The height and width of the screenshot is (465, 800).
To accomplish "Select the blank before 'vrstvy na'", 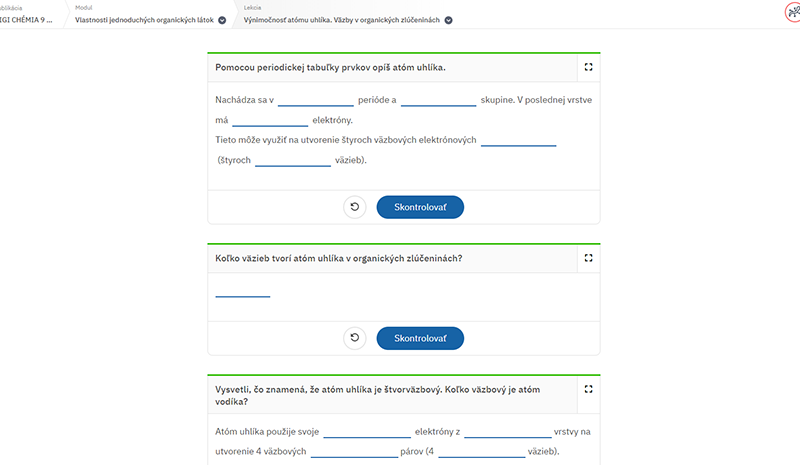I will (x=508, y=432).
